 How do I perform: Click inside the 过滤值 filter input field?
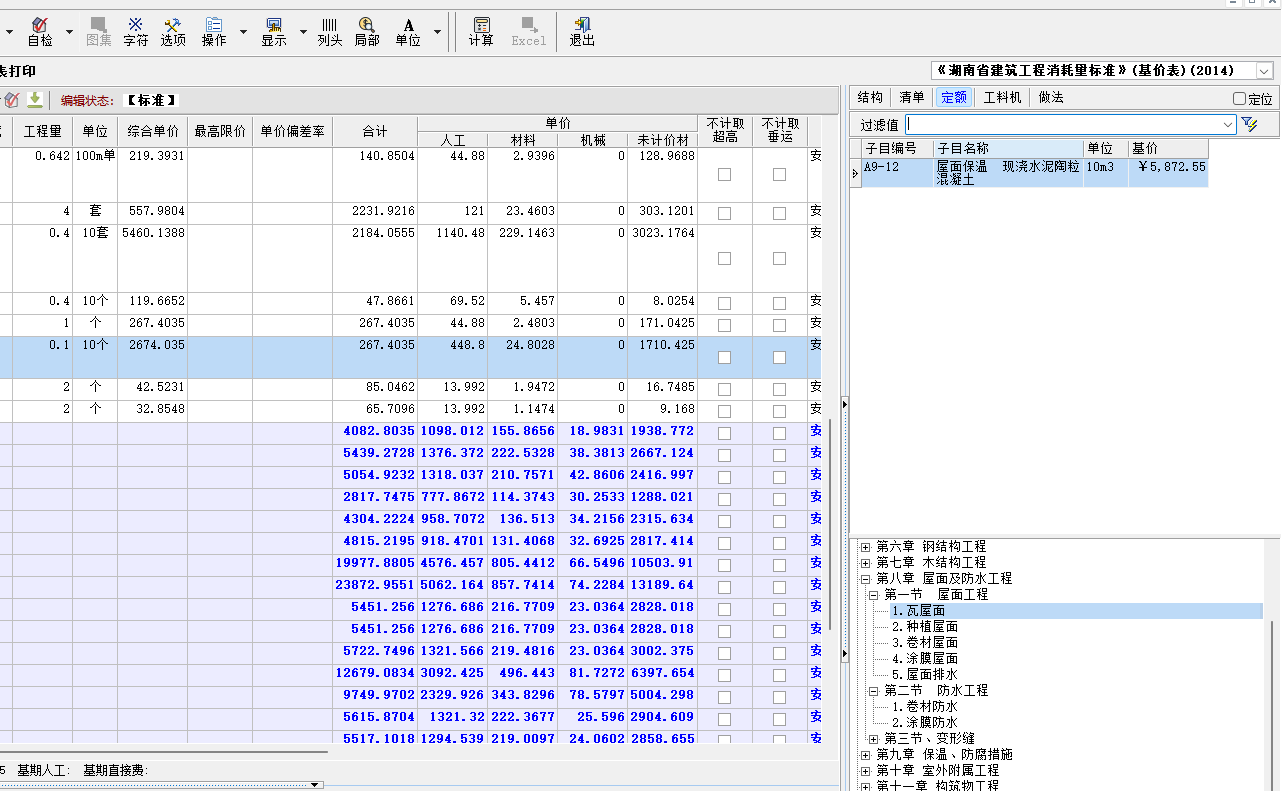point(1063,124)
